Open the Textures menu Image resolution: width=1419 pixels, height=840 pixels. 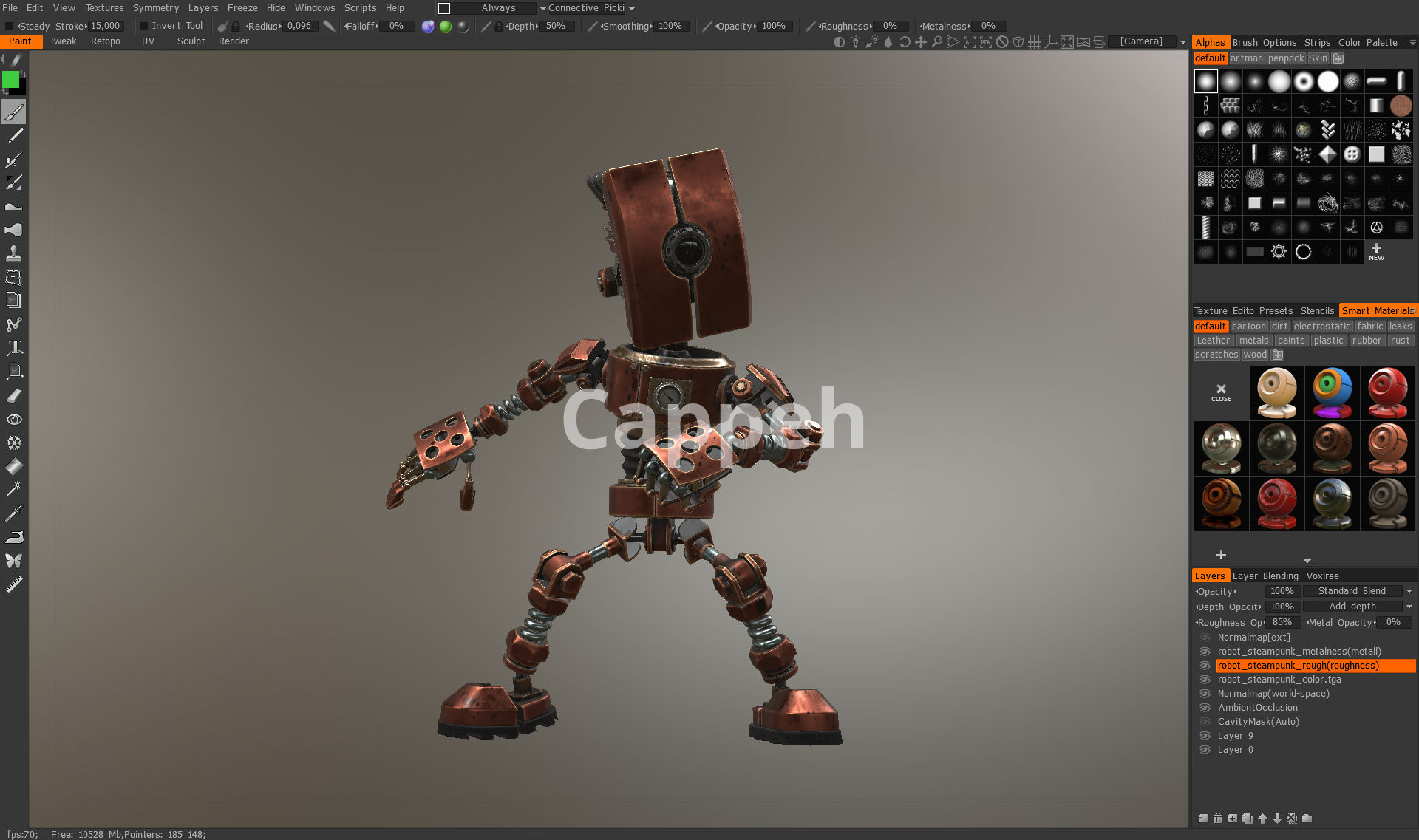tap(104, 7)
